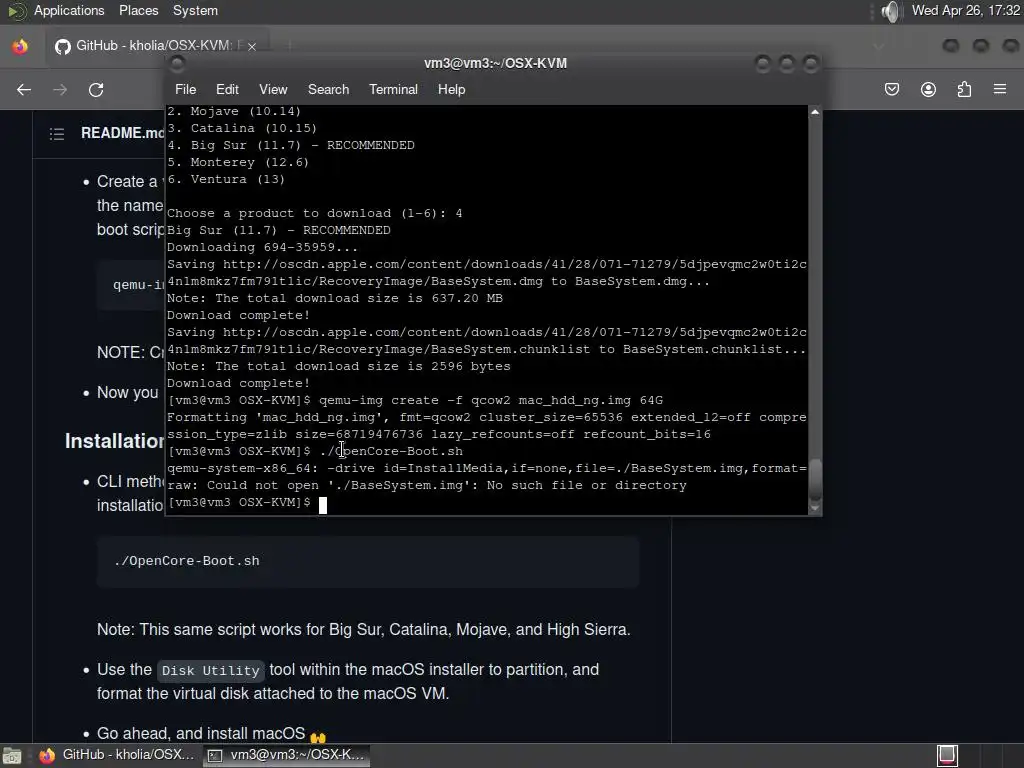Click 'Note: The total download size is 637.20 MB'
Image resolution: width=1024 pixels, height=768 pixels.
(335, 298)
